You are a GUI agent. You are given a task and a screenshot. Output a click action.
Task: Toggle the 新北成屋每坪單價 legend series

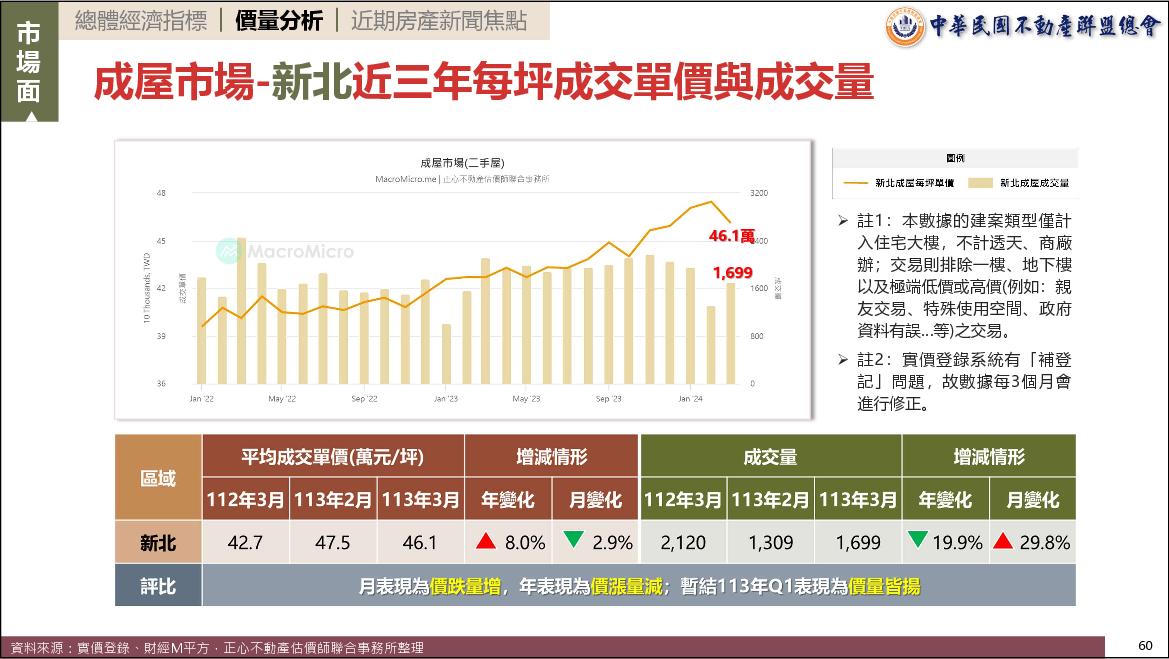914,183
